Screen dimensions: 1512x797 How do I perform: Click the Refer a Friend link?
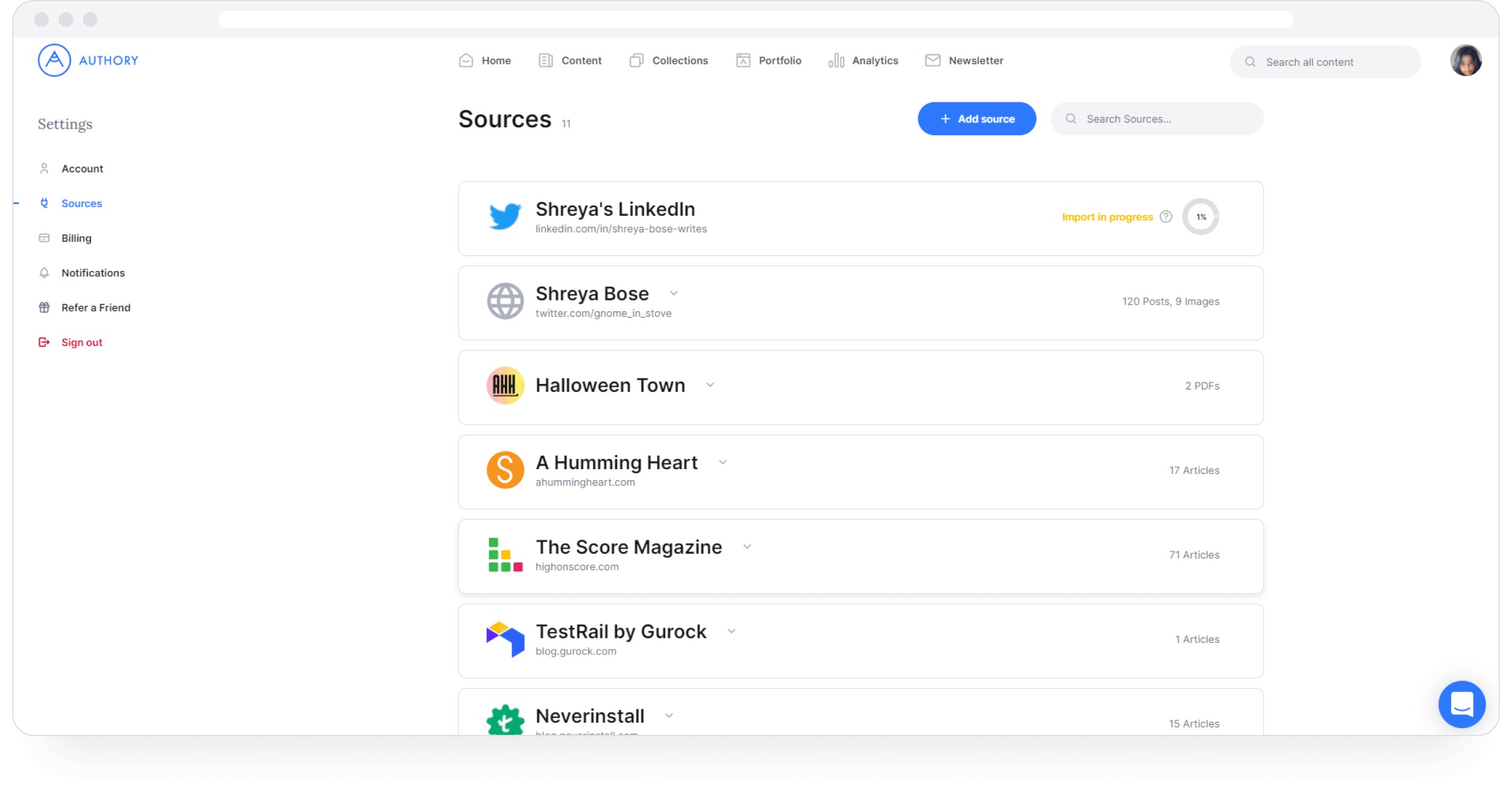tap(96, 308)
